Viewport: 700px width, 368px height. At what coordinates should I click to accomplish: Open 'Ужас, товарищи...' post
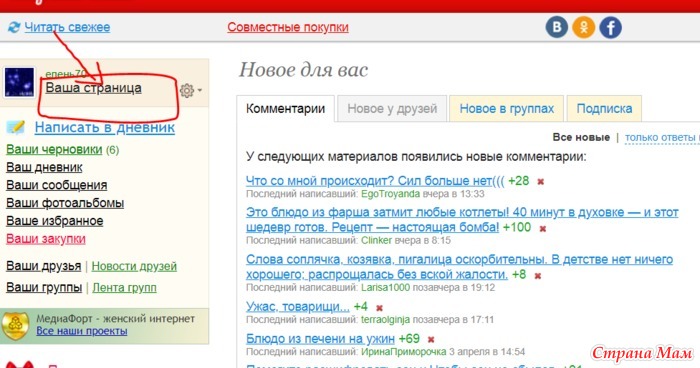click(298, 307)
